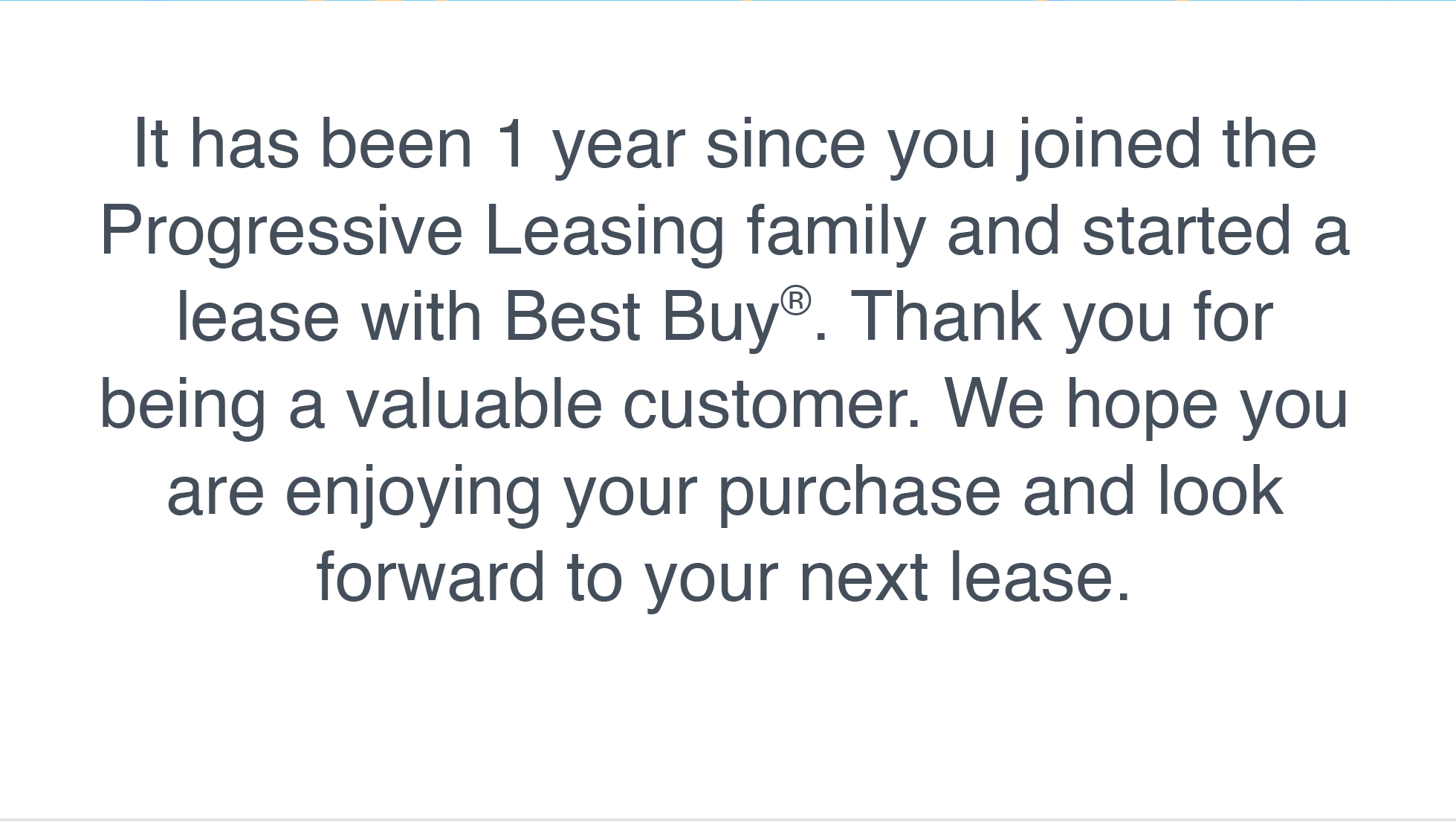This screenshot has width=1456, height=821.
Task: Click the word "Leasing" in the text
Action: tap(604, 231)
